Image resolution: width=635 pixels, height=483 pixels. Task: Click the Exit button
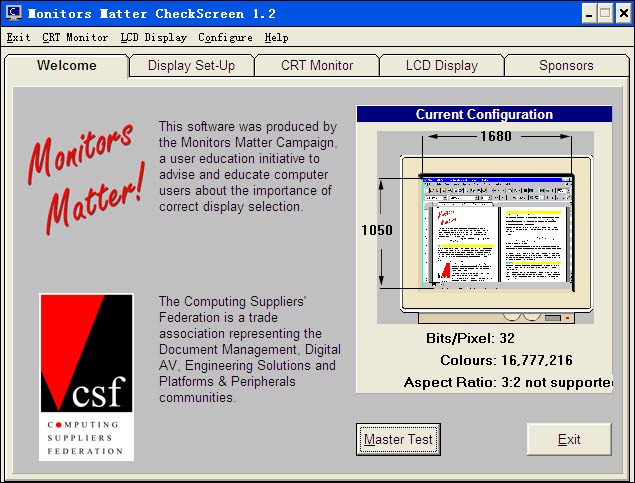click(x=569, y=439)
